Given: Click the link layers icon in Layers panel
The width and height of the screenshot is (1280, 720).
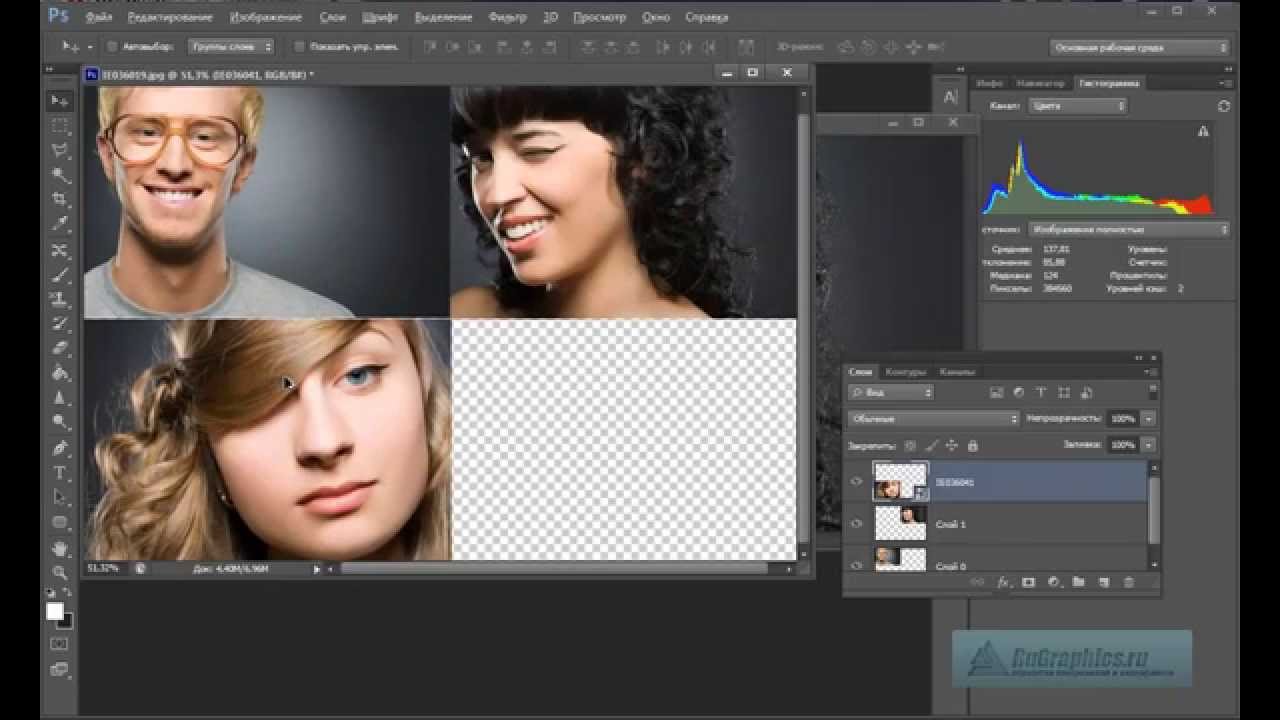Looking at the screenshot, I should point(977,582).
